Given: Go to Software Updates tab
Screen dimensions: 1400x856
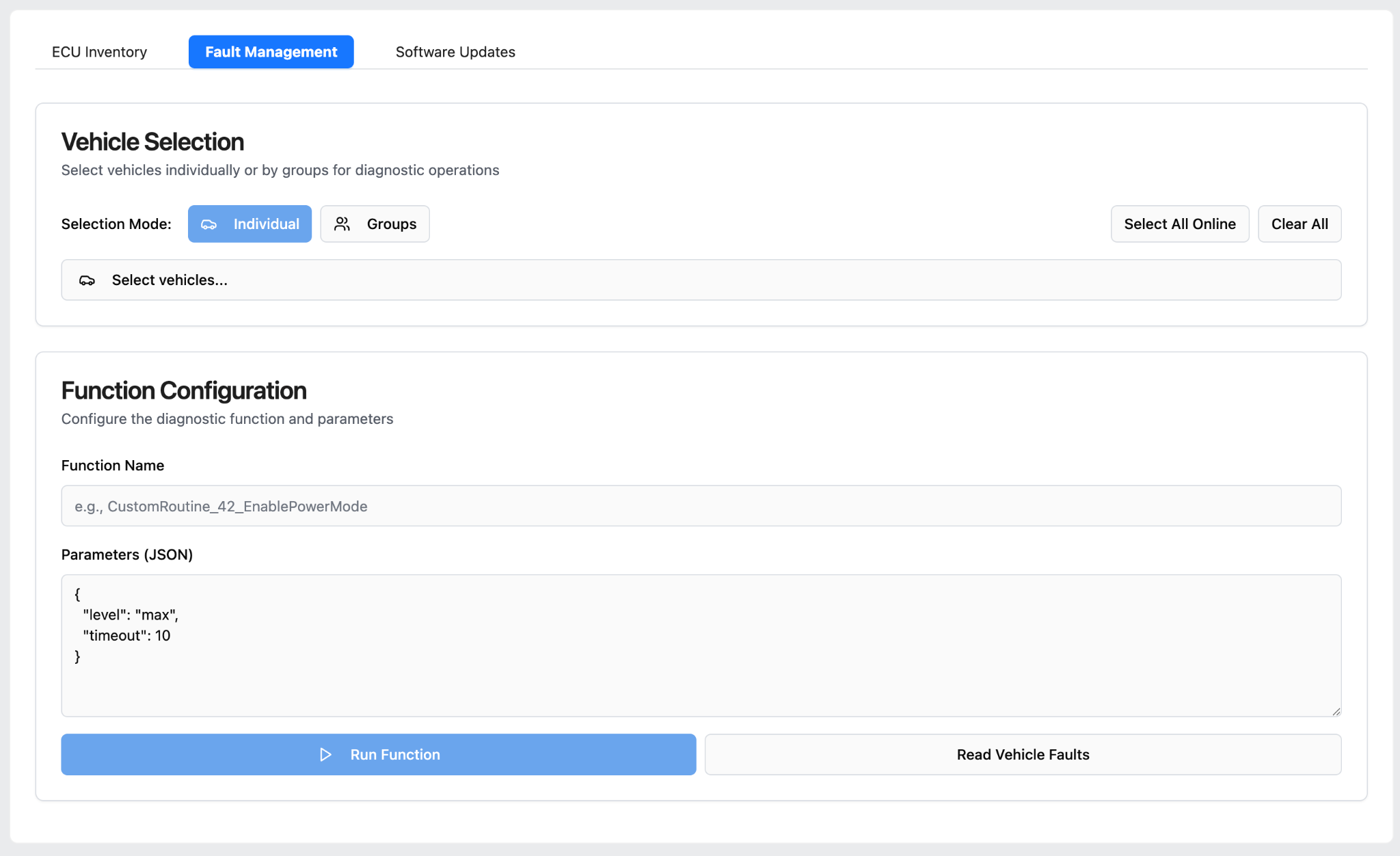Looking at the screenshot, I should 455,52.
